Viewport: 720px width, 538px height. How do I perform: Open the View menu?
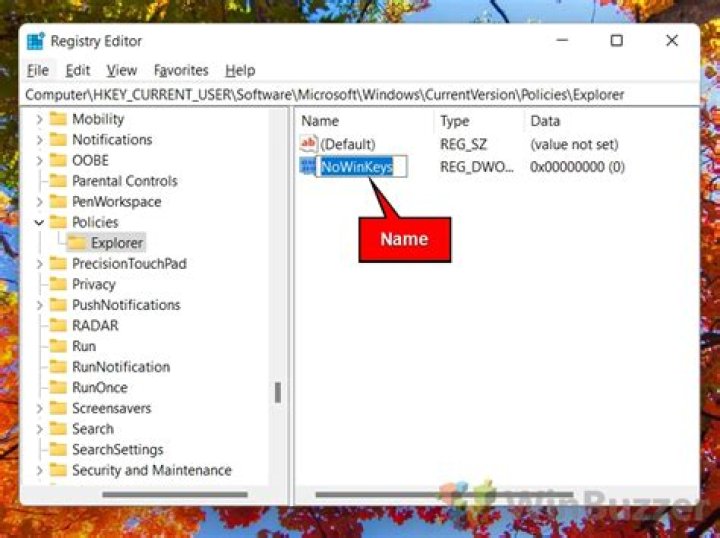[122, 70]
